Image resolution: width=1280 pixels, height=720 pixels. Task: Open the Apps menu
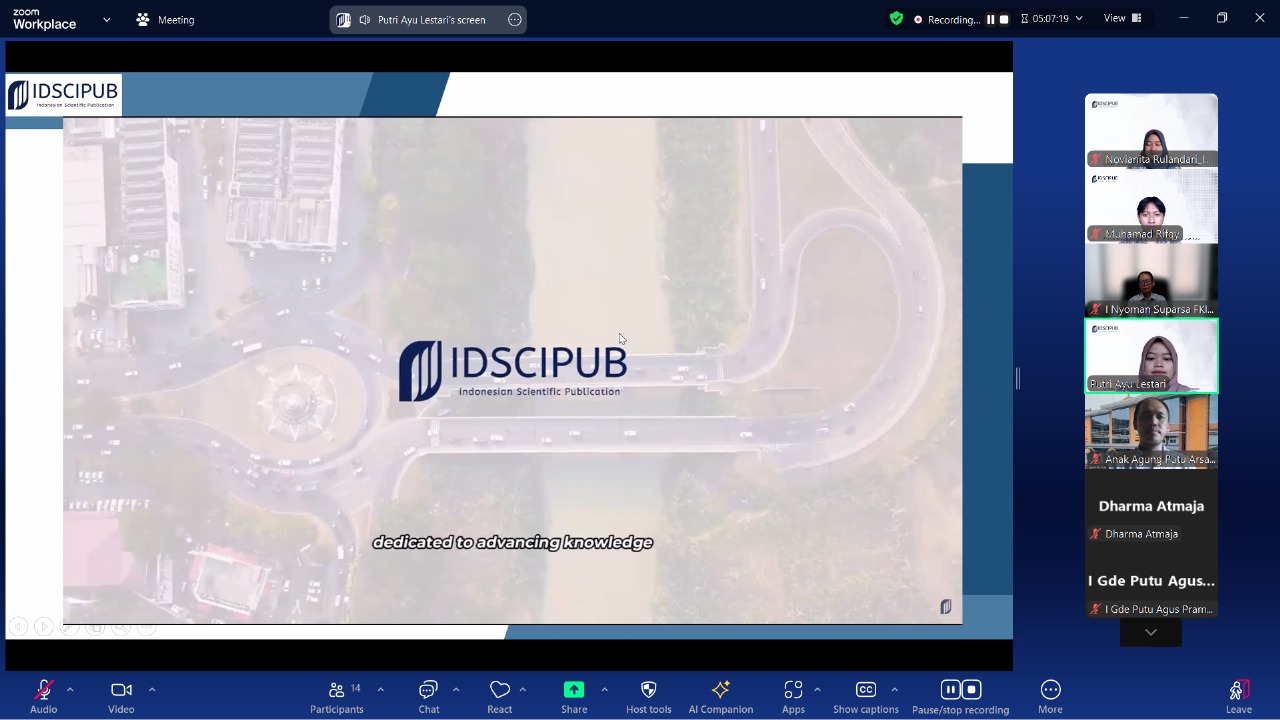point(793,696)
